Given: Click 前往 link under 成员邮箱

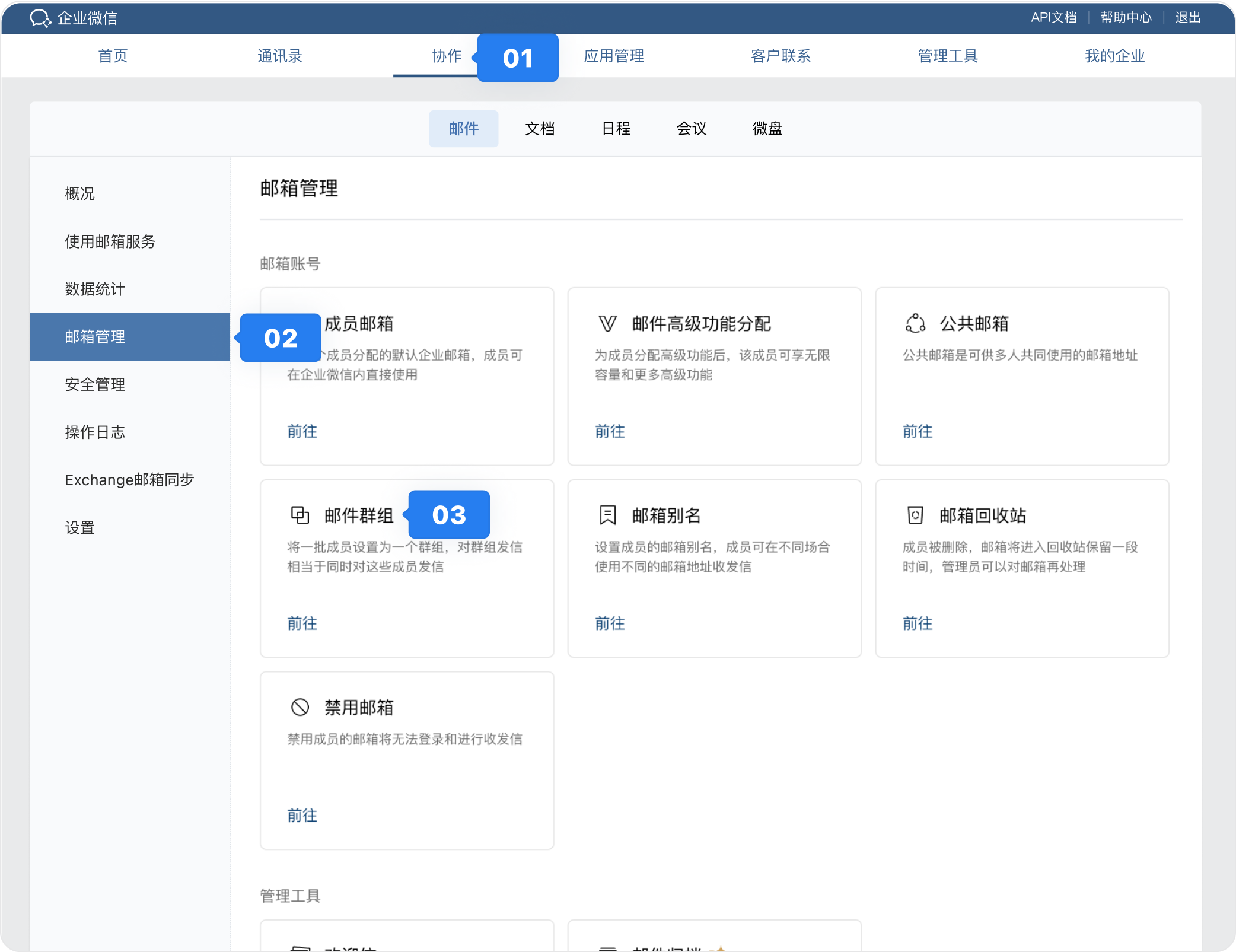Looking at the screenshot, I should pyautogui.click(x=302, y=432).
